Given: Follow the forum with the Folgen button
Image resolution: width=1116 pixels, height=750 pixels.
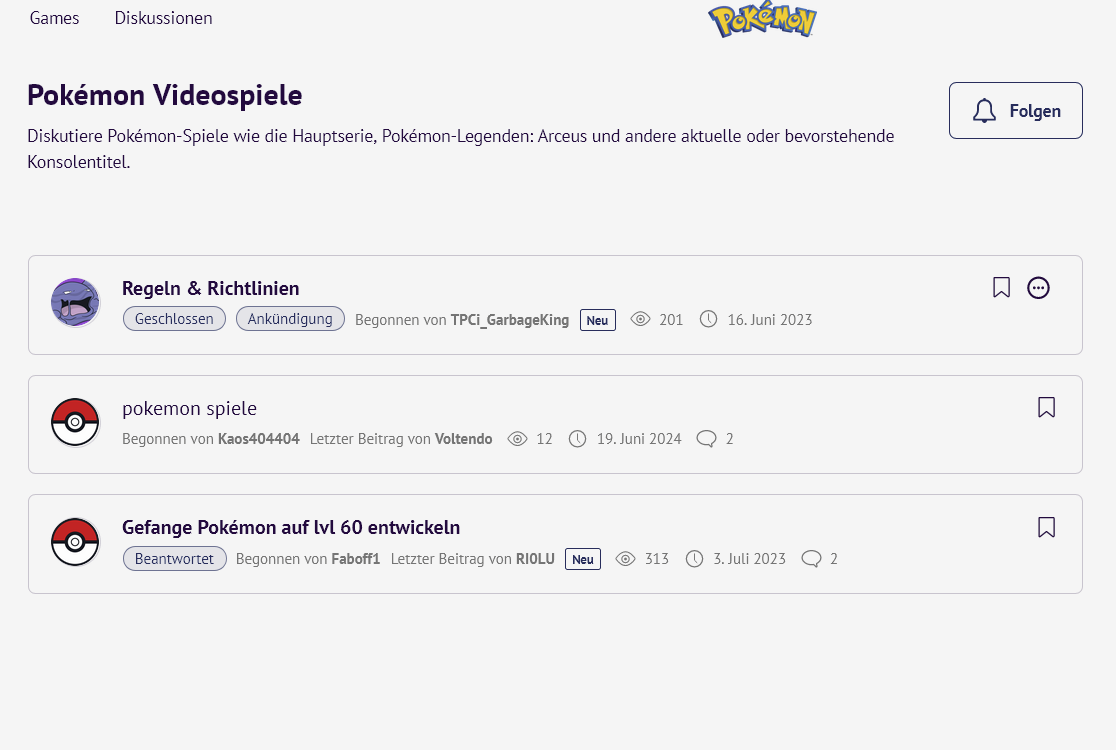Looking at the screenshot, I should [x=1016, y=110].
